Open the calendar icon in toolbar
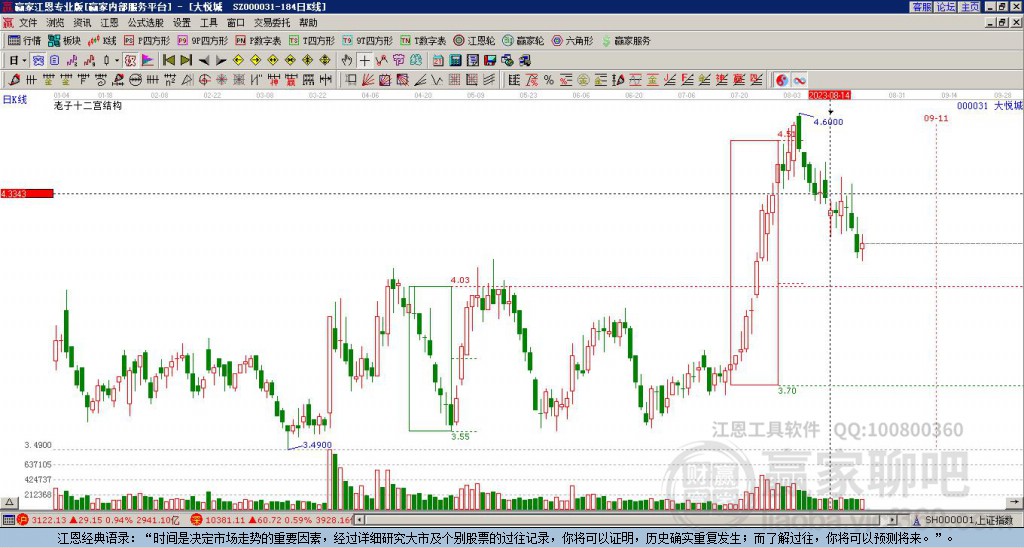This screenshot has width=1024, height=548. pyautogui.click(x=438, y=61)
